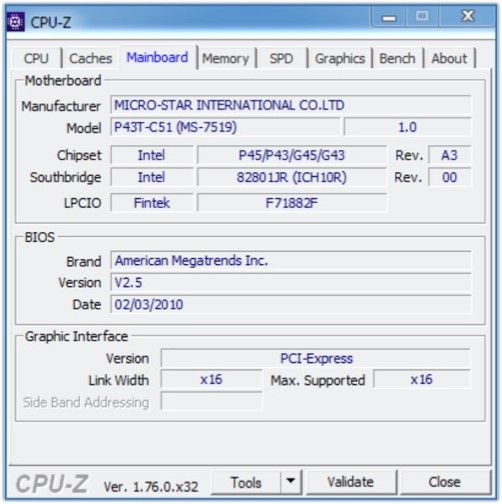502x504 pixels.
Task: Click the Close button at bottom
Action: click(445, 482)
